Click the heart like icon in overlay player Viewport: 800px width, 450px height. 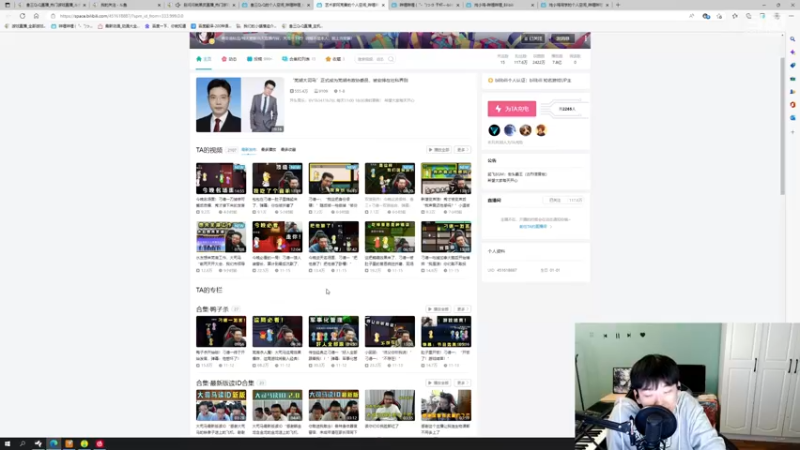tap(642, 335)
